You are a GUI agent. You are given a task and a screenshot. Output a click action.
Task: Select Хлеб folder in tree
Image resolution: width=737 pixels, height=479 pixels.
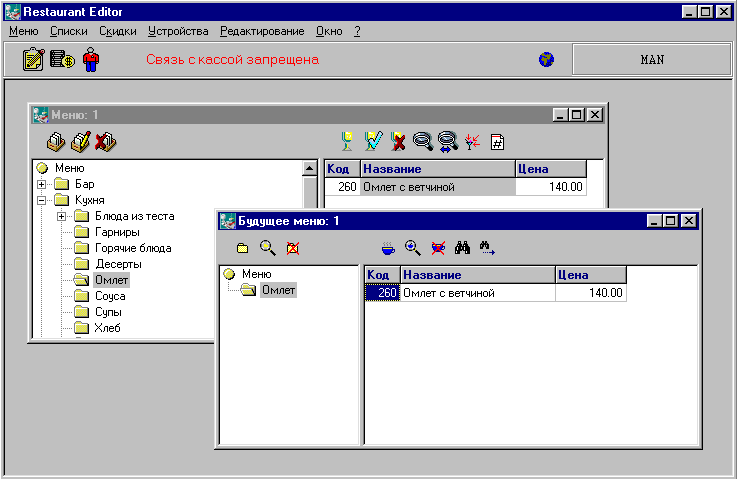click(x=107, y=328)
